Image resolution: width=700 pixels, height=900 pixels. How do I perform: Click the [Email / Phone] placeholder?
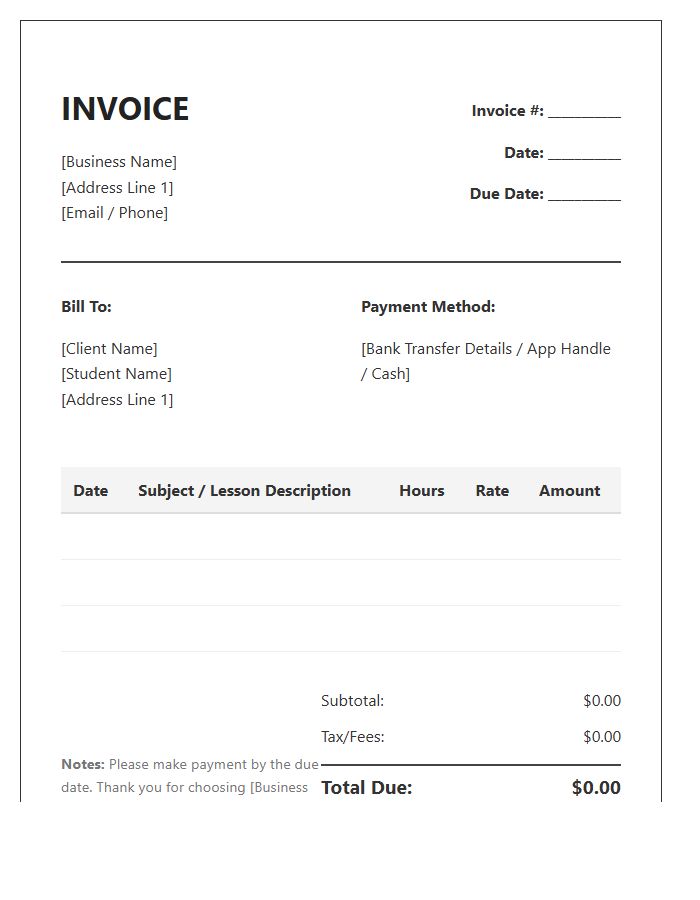point(114,213)
